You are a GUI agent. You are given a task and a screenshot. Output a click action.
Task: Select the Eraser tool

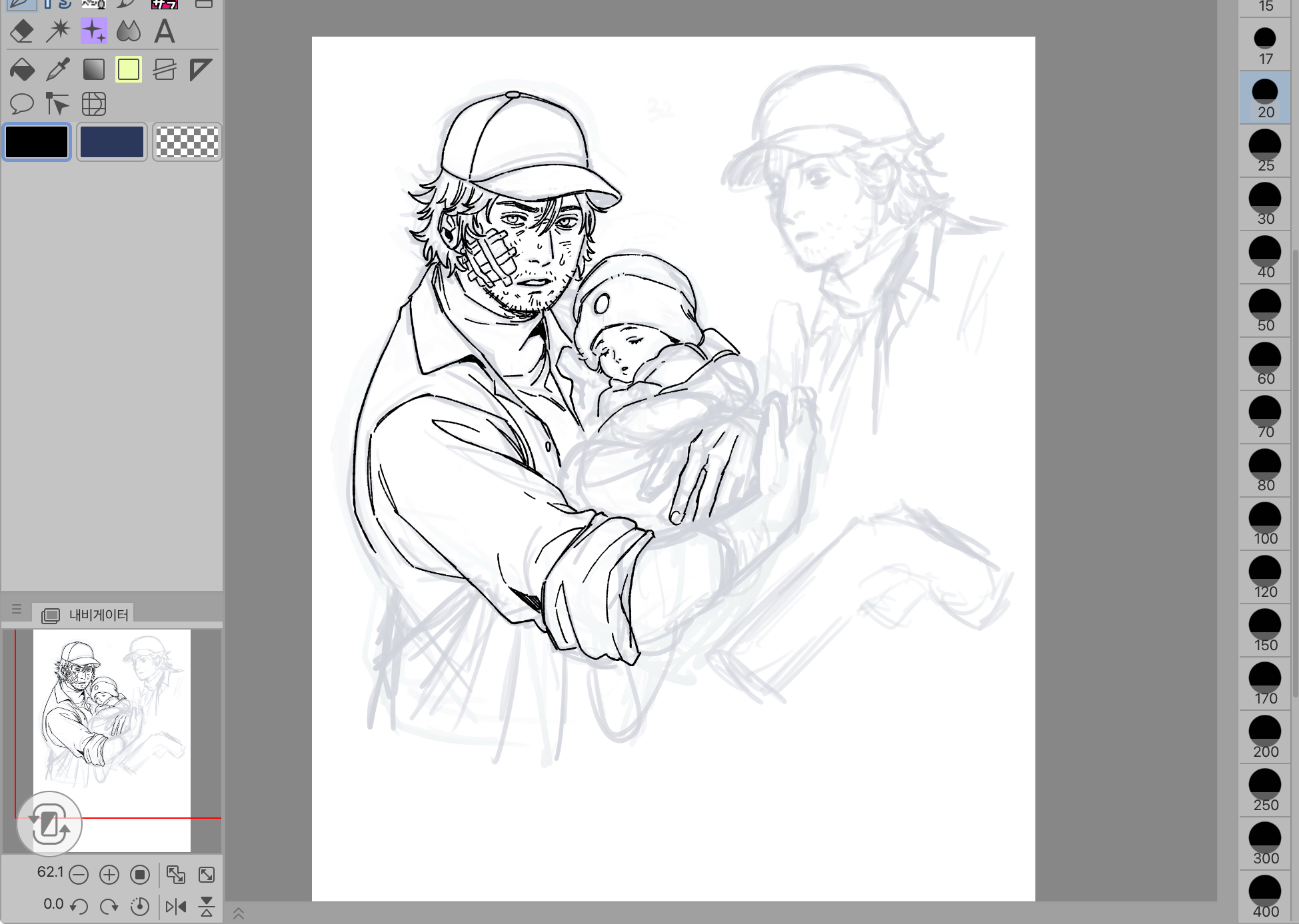coord(22,31)
